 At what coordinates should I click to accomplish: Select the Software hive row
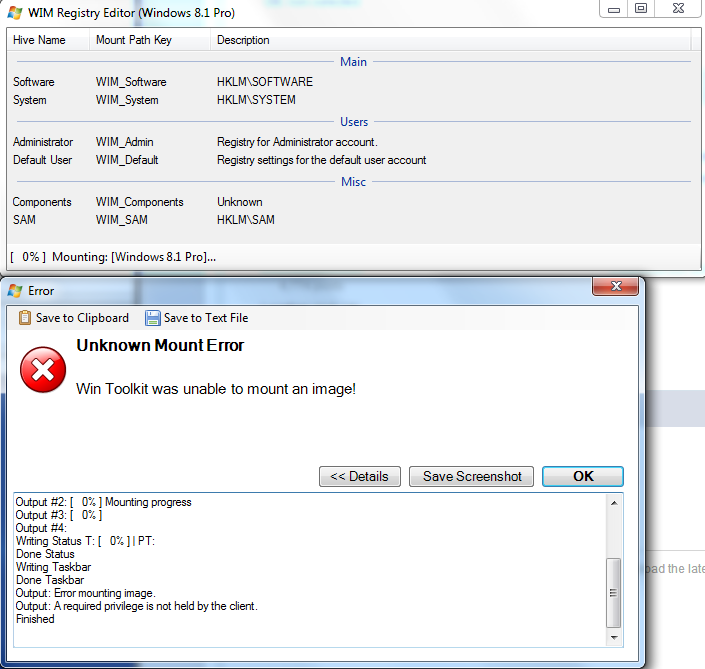tap(353, 82)
